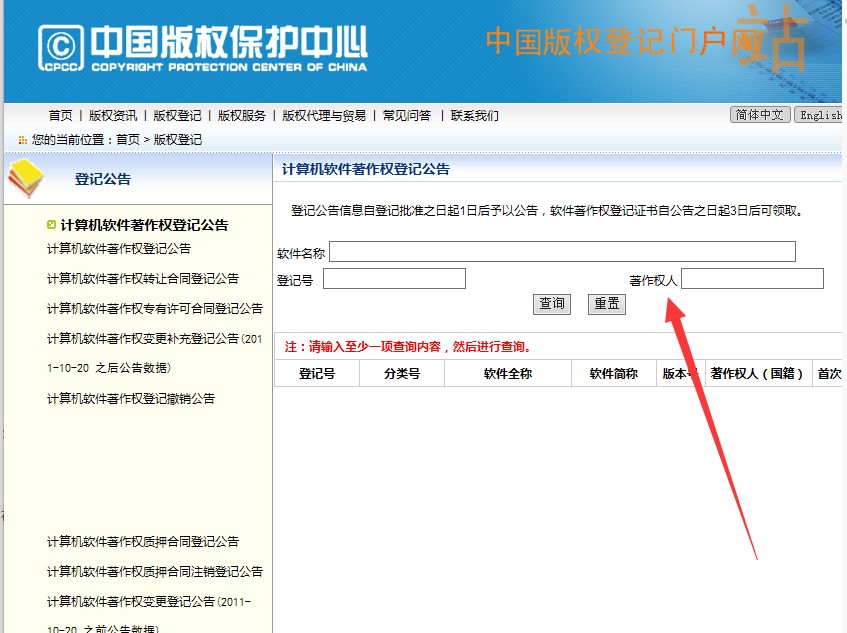
Task: Open 计算机软件著作权专有许可合同登记公告 link
Action: pyautogui.click(x=154, y=308)
